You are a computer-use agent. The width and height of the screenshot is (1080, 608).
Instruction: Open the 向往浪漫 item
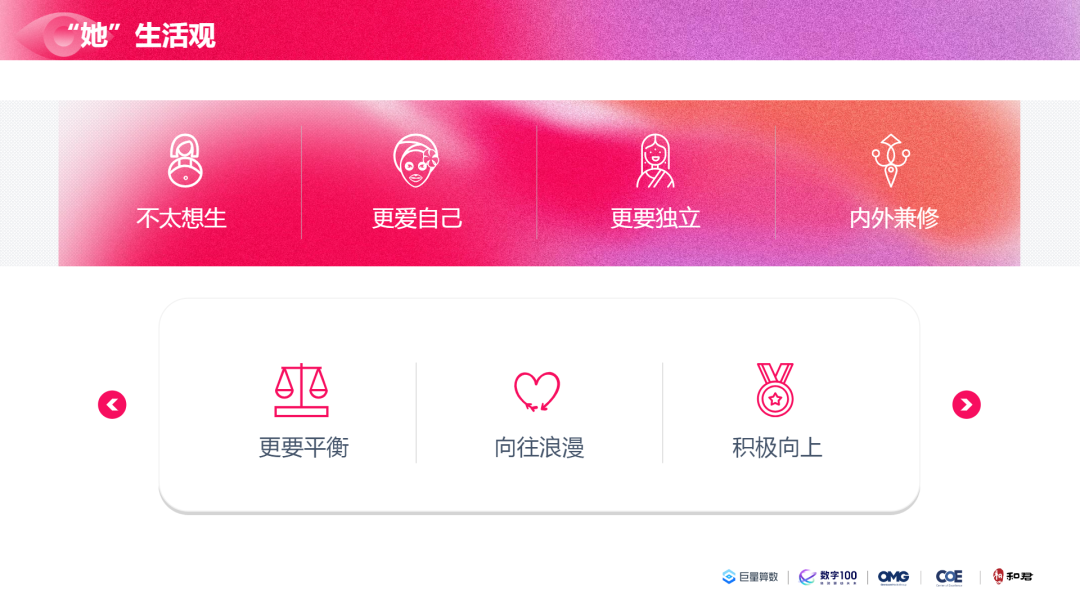coord(539,448)
